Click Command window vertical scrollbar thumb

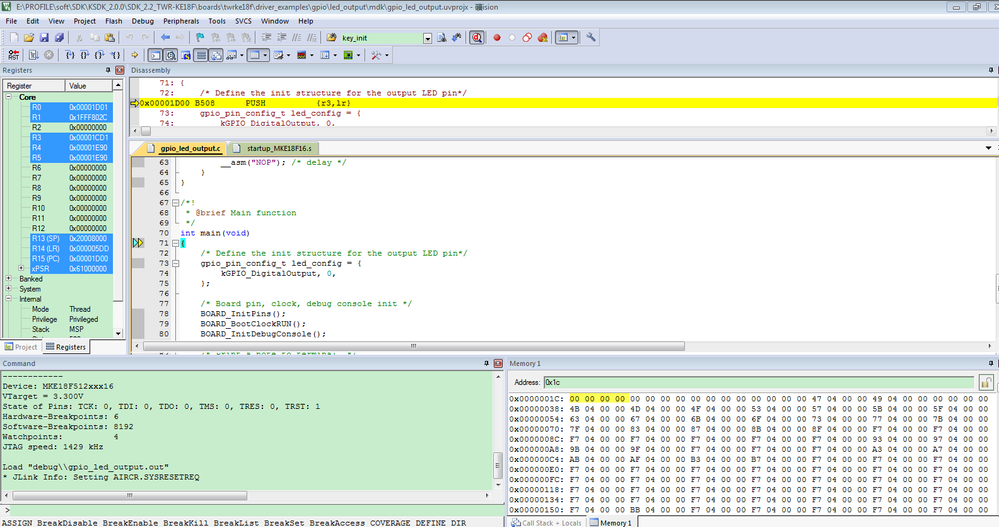498,465
